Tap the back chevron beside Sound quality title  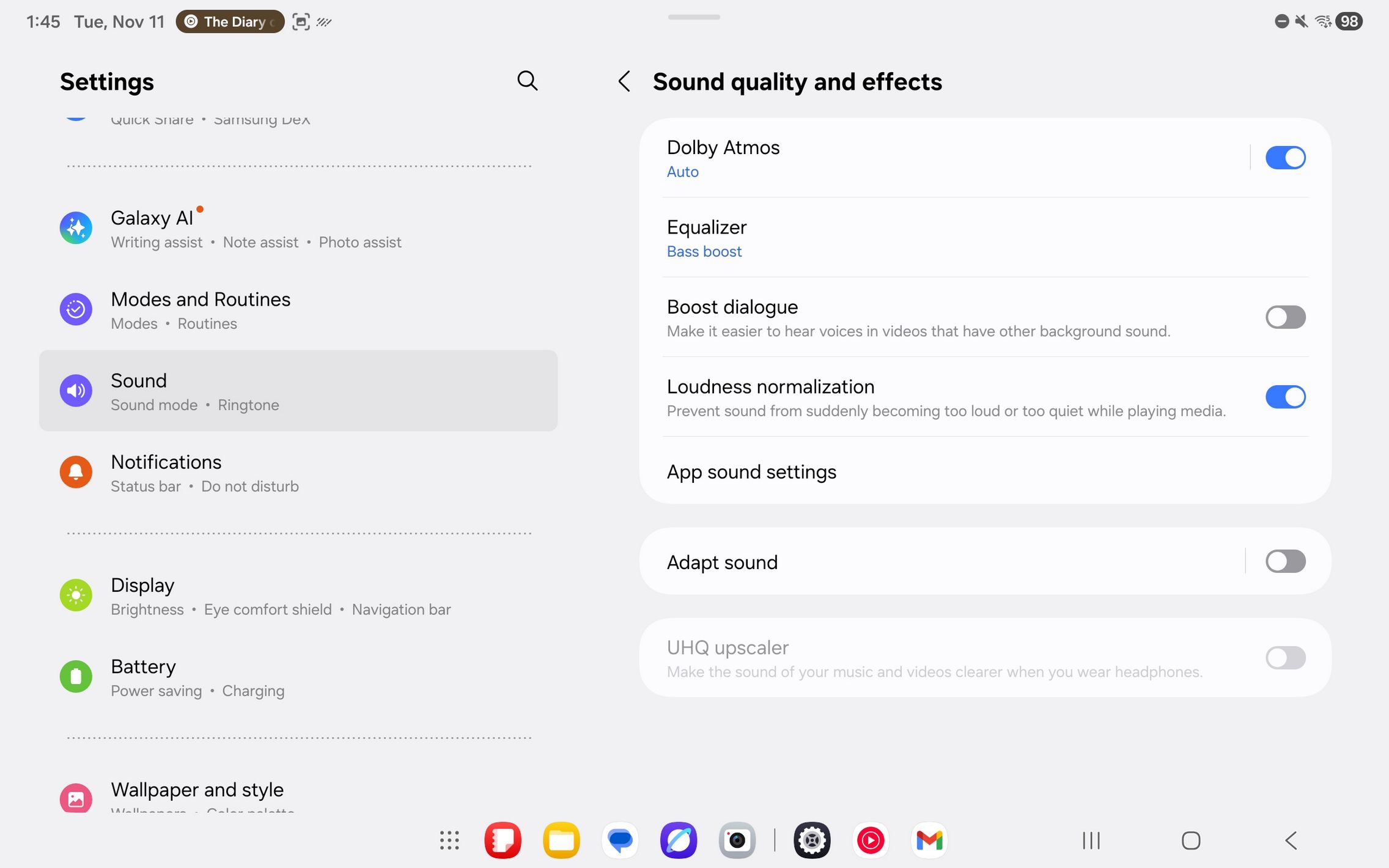click(624, 81)
